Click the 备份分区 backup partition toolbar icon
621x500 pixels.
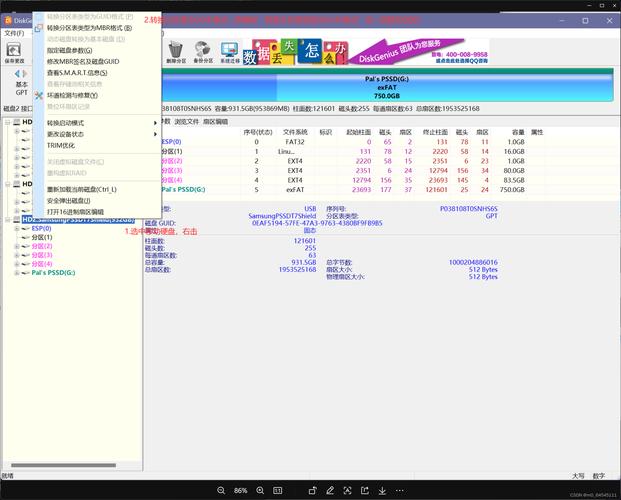pyautogui.click(x=203, y=52)
